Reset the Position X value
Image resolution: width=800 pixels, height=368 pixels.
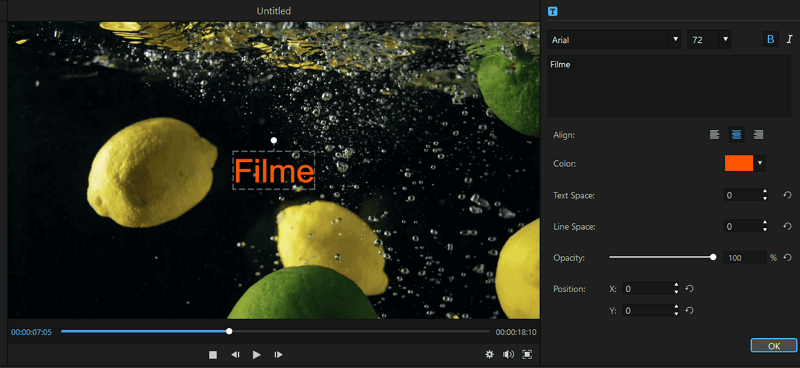tap(690, 289)
